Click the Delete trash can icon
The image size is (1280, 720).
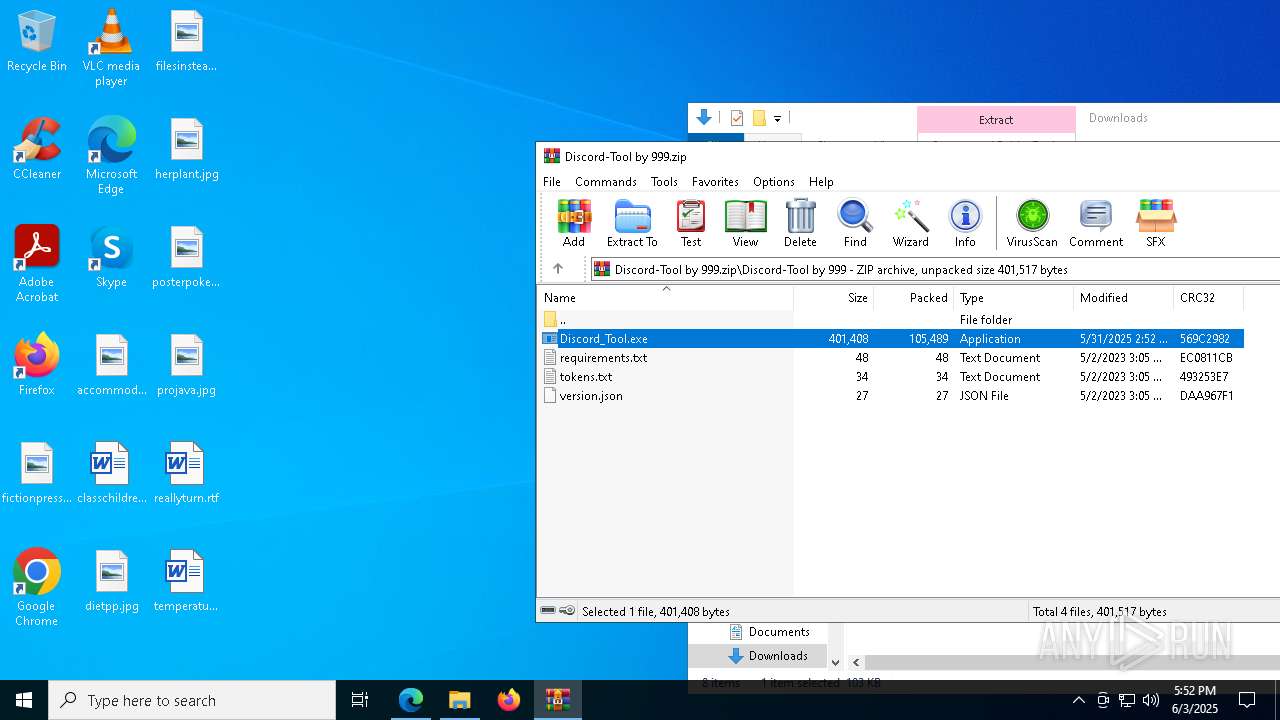point(800,223)
